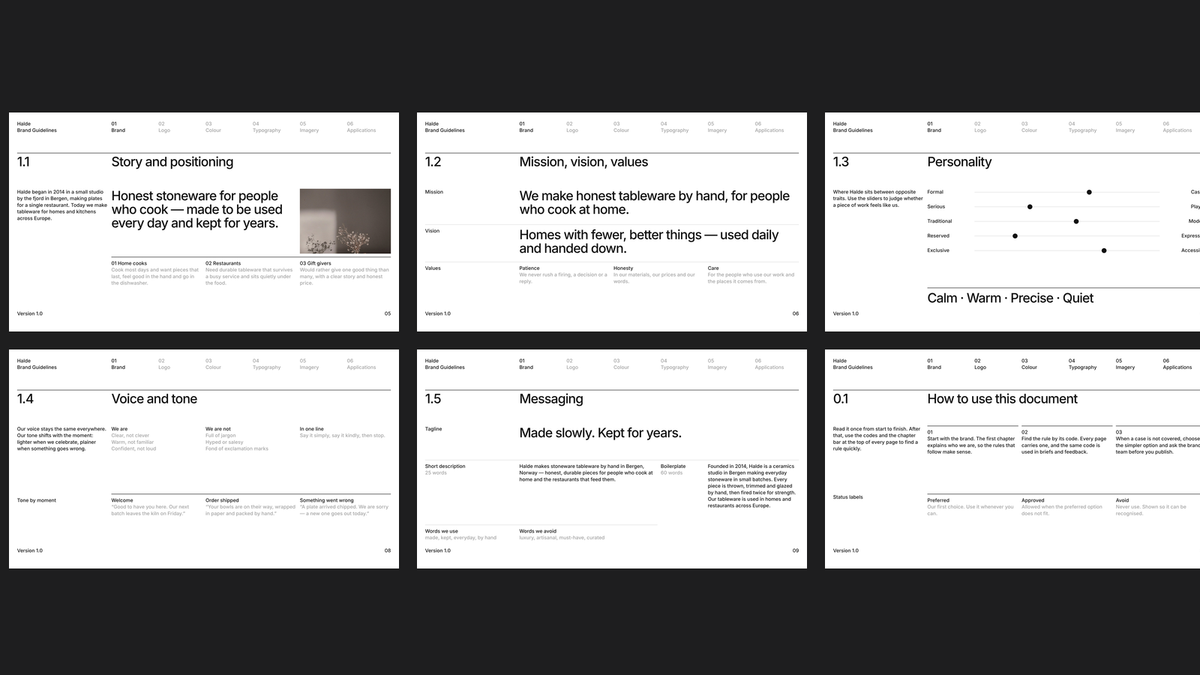Open the 04 Typography tab on slide 1.2
Image resolution: width=1200 pixels, height=675 pixels.
(x=675, y=127)
